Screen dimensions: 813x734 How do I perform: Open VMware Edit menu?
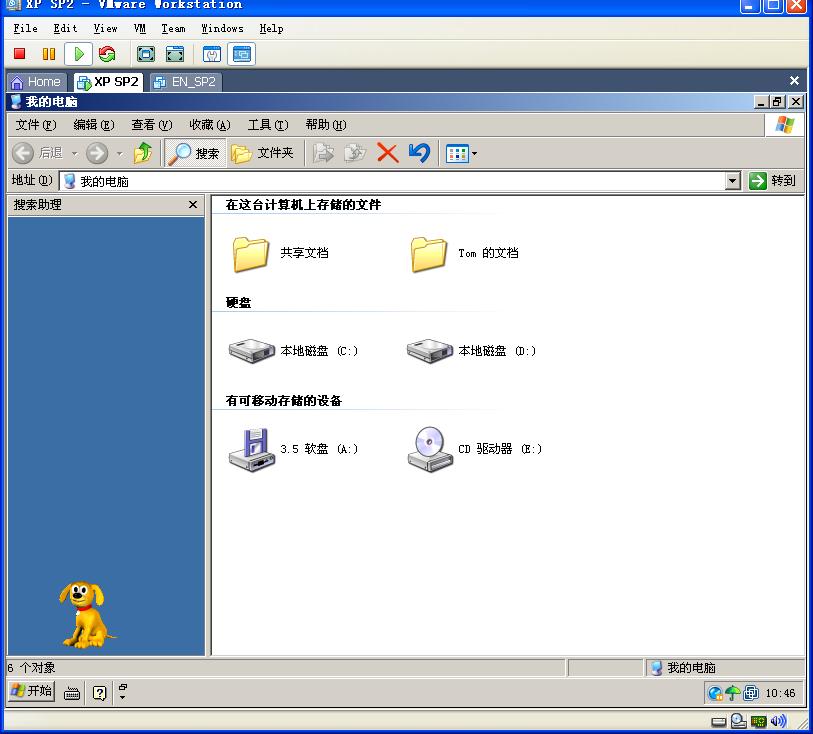click(65, 29)
